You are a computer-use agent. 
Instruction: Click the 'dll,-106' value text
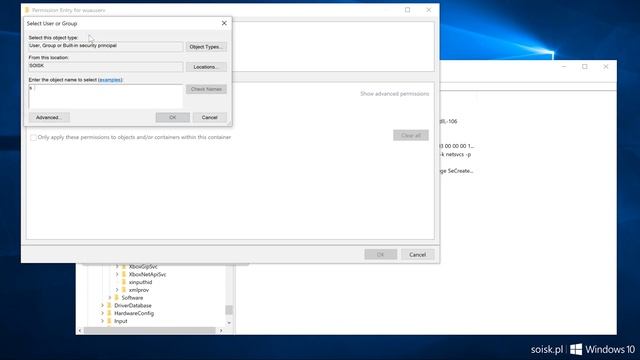click(449, 122)
